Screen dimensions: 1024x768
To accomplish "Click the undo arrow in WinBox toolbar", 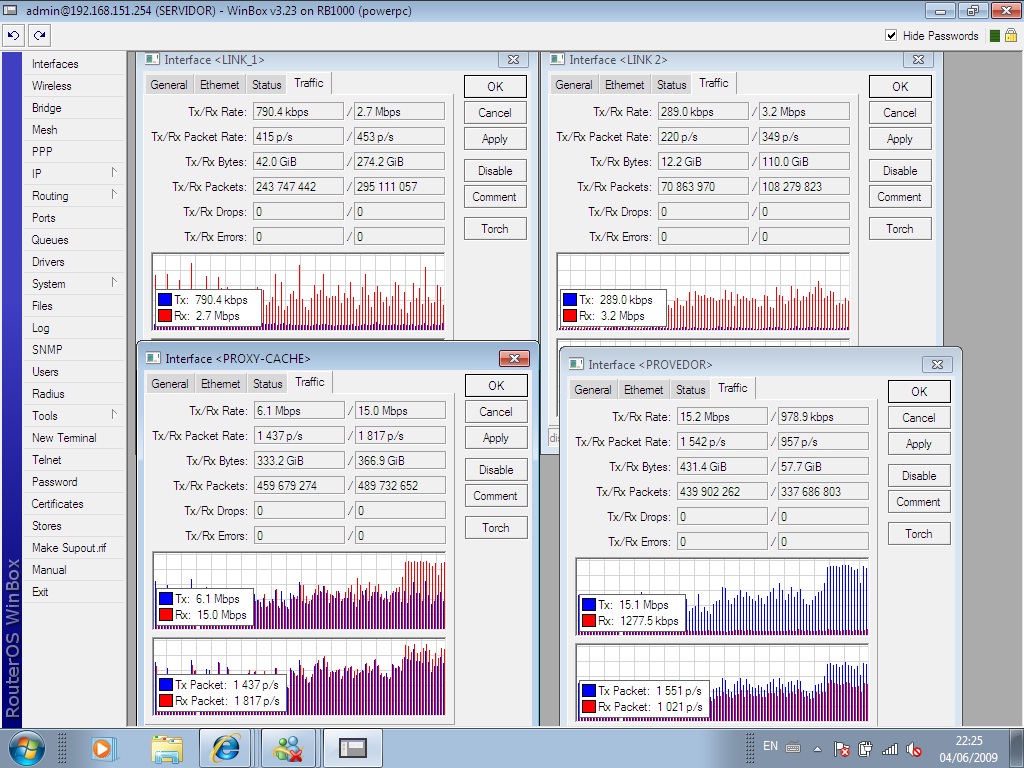I will click(x=13, y=35).
